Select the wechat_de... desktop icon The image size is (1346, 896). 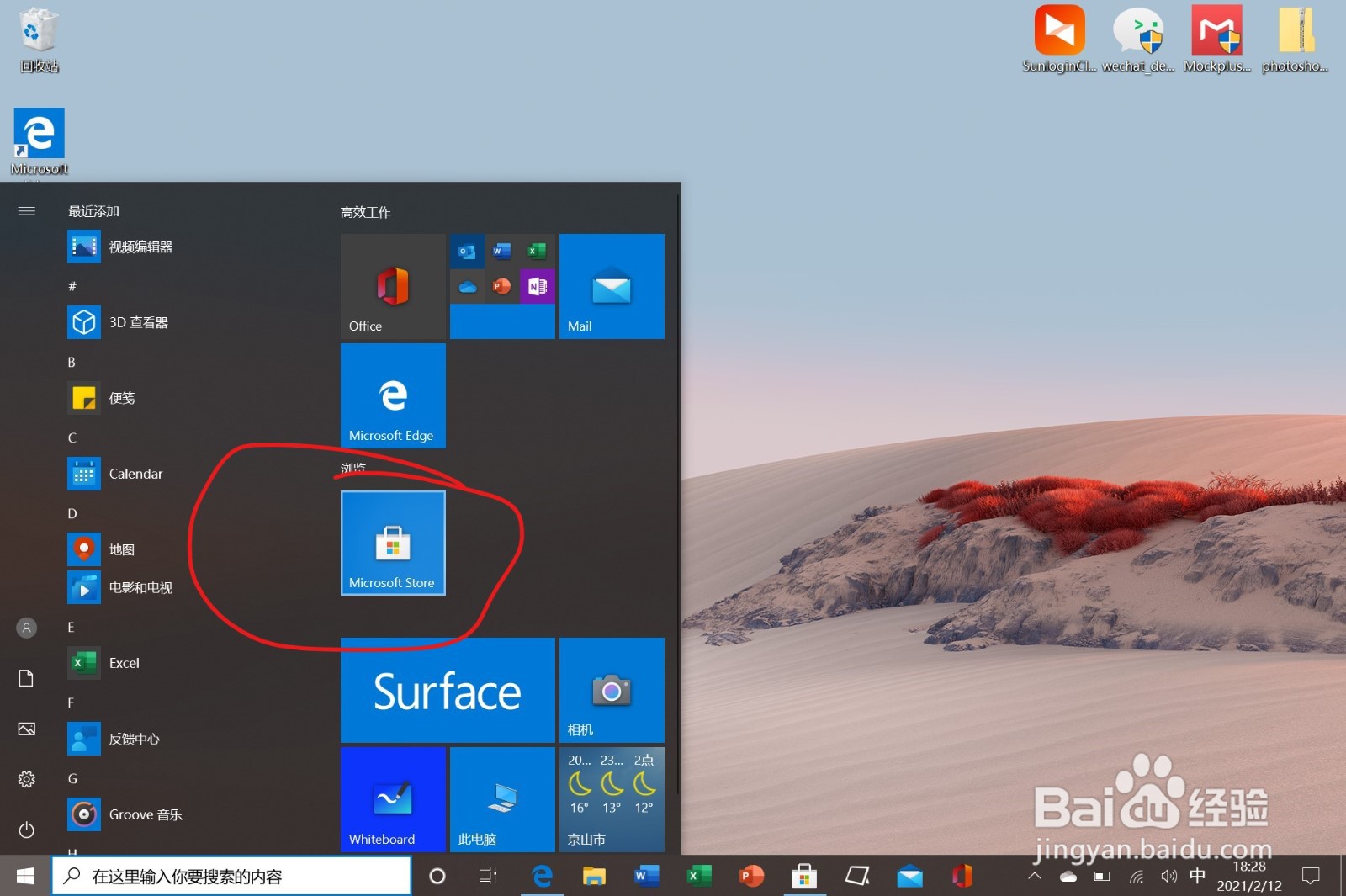pyautogui.click(x=1138, y=40)
